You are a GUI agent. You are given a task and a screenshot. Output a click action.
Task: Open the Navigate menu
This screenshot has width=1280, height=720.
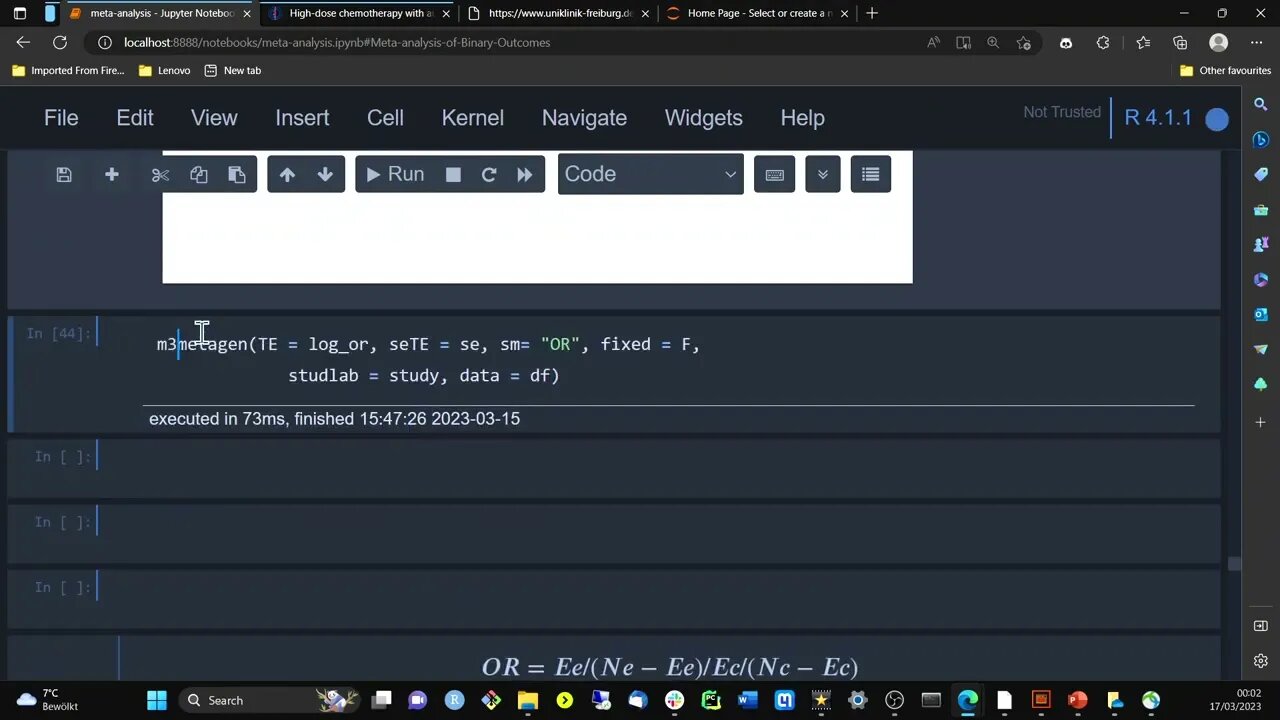(584, 118)
